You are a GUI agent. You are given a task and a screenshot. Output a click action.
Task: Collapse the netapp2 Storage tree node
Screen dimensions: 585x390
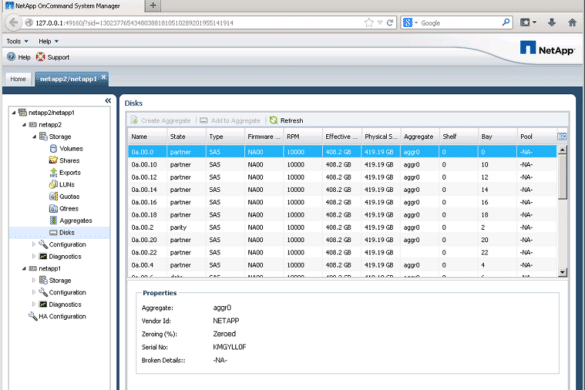point(34,137)
